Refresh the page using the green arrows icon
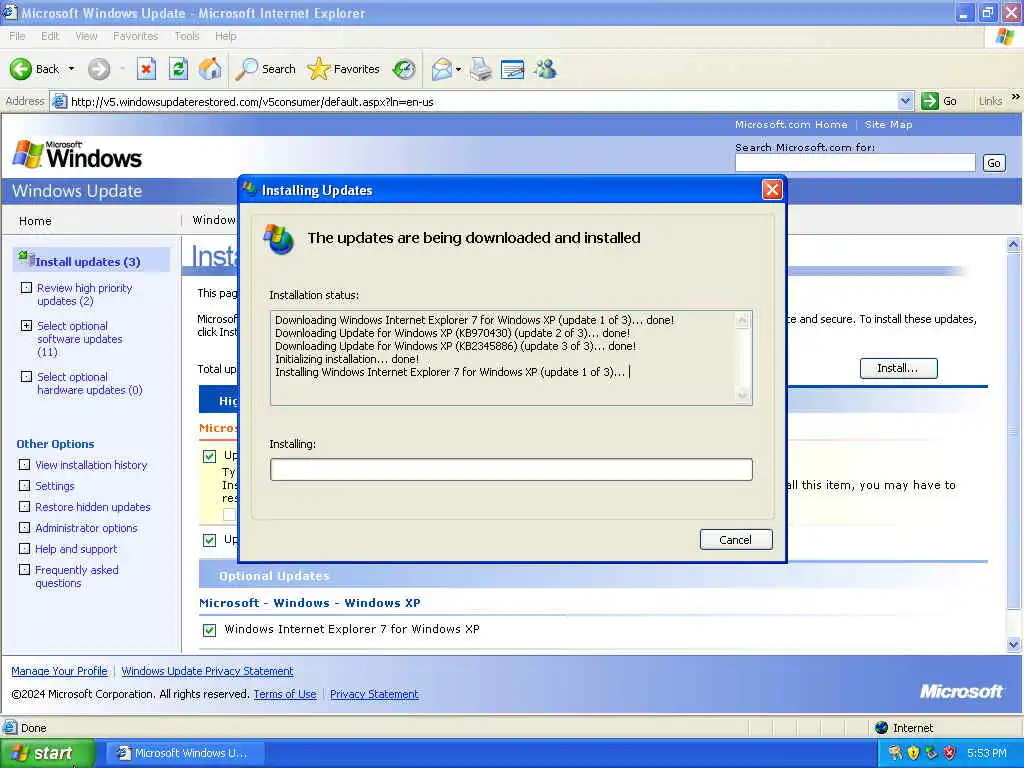 178,69
